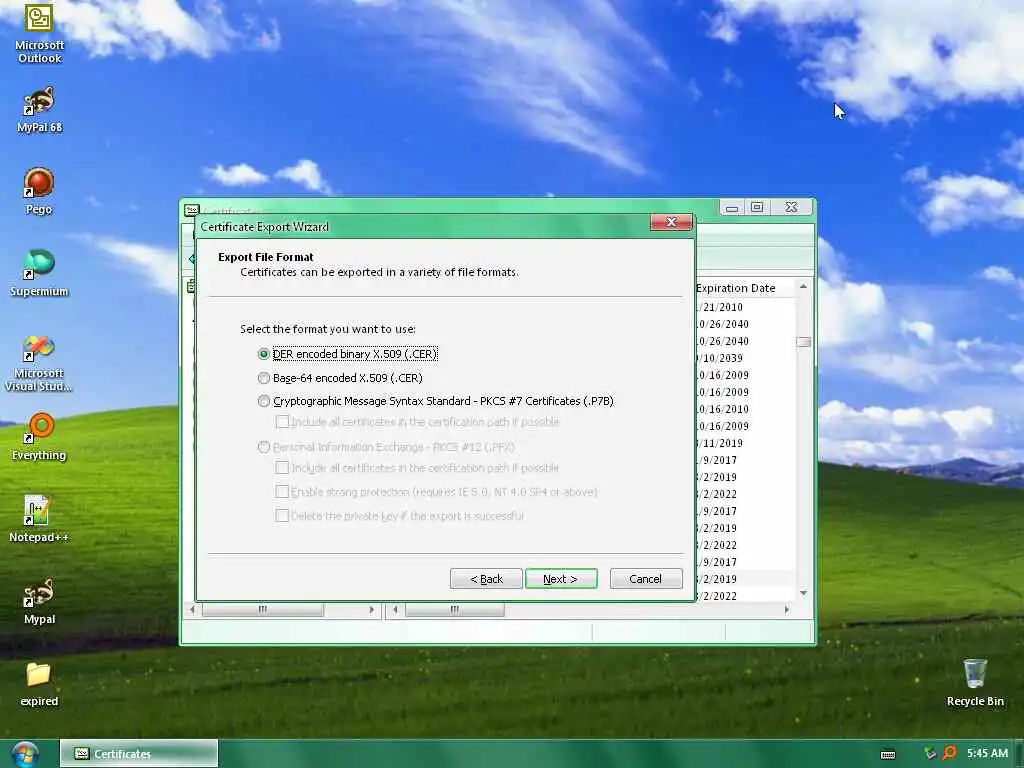Close the Certificate Export Wizard dialog
This screenshot has height=768, width=1024.
671,222
